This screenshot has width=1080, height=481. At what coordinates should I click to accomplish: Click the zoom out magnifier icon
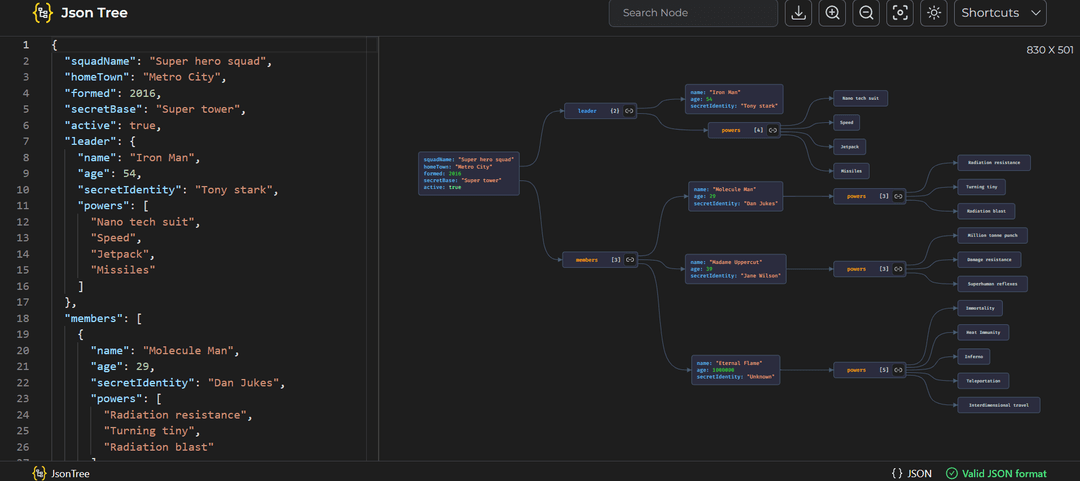coord(866,12)
